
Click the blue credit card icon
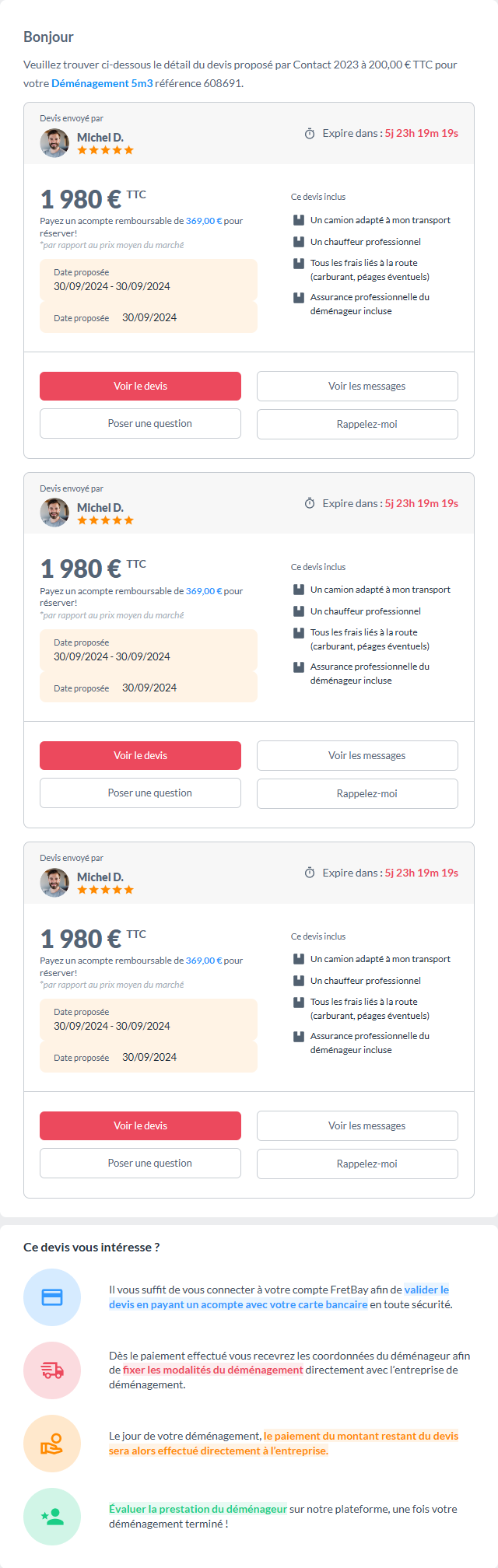[x=52, y=1297]
